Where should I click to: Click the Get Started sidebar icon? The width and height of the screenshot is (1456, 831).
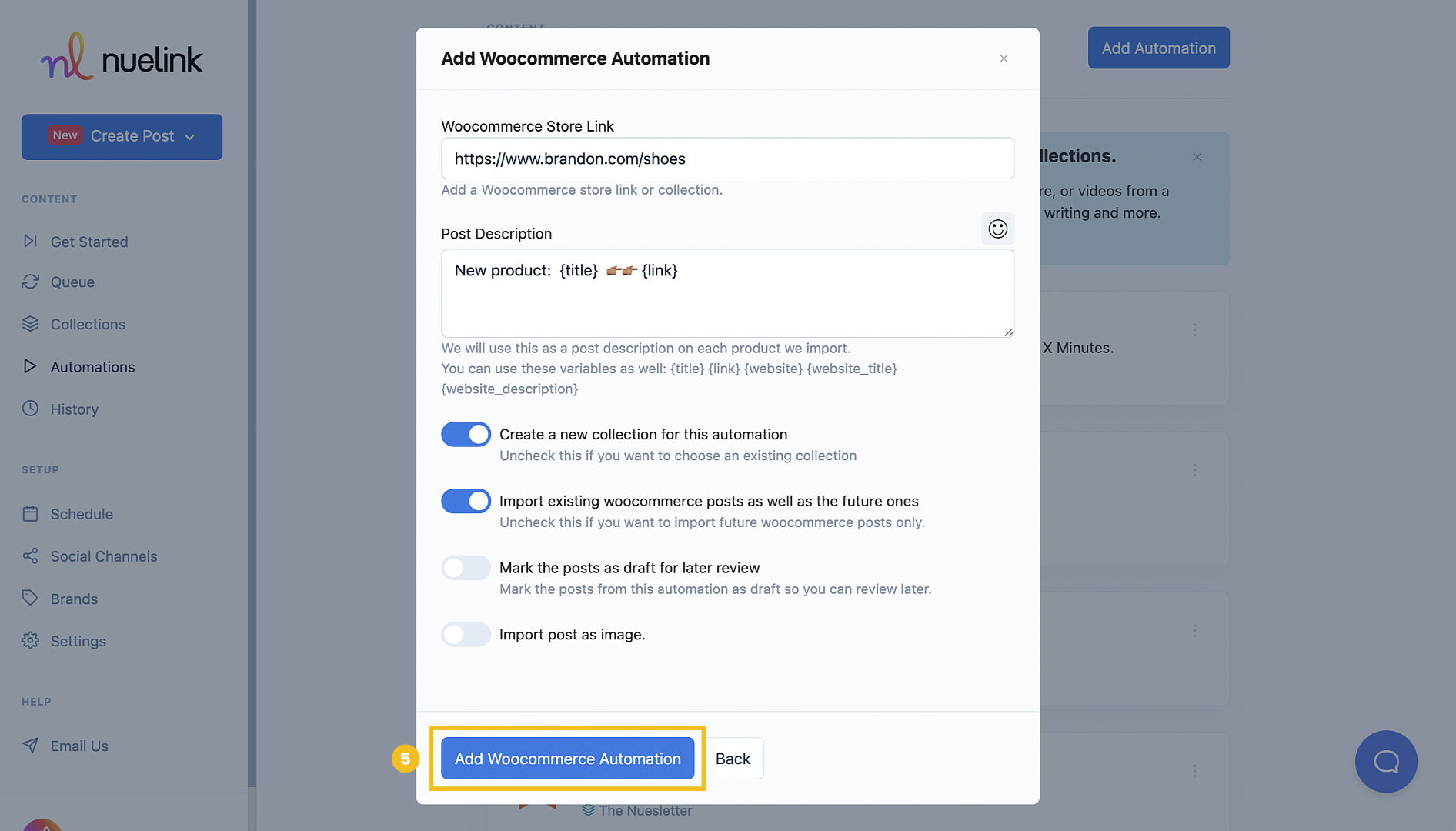30,241
